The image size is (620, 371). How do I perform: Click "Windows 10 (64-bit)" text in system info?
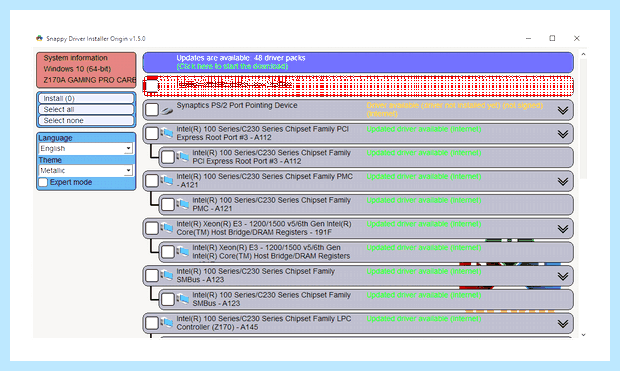(77, 69)
